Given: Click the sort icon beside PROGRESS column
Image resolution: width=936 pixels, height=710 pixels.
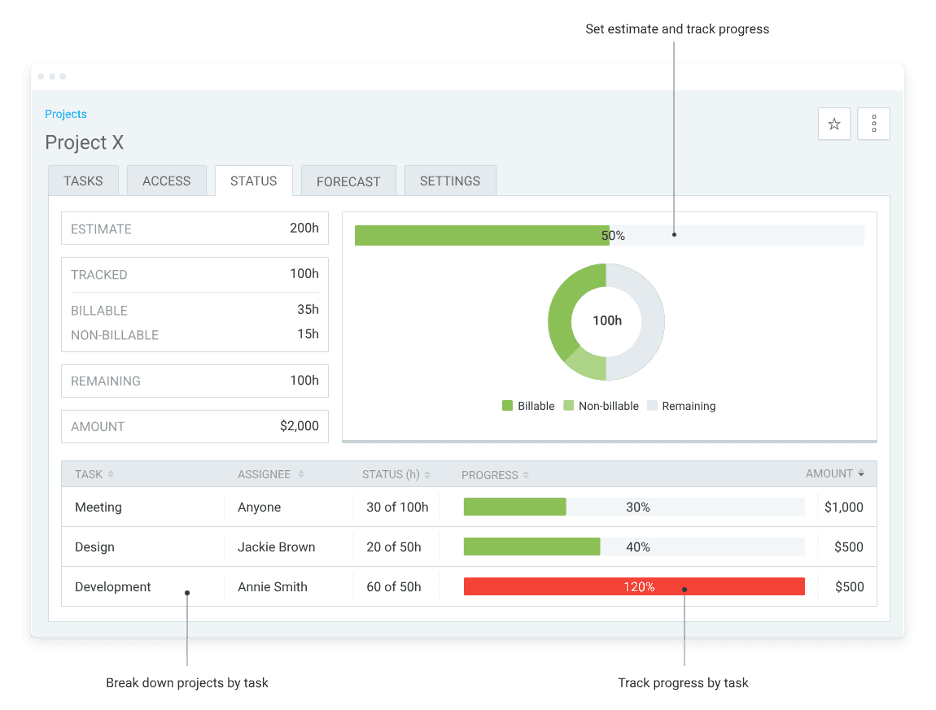Looking at the screenshot, I should [x=525, y=474].
